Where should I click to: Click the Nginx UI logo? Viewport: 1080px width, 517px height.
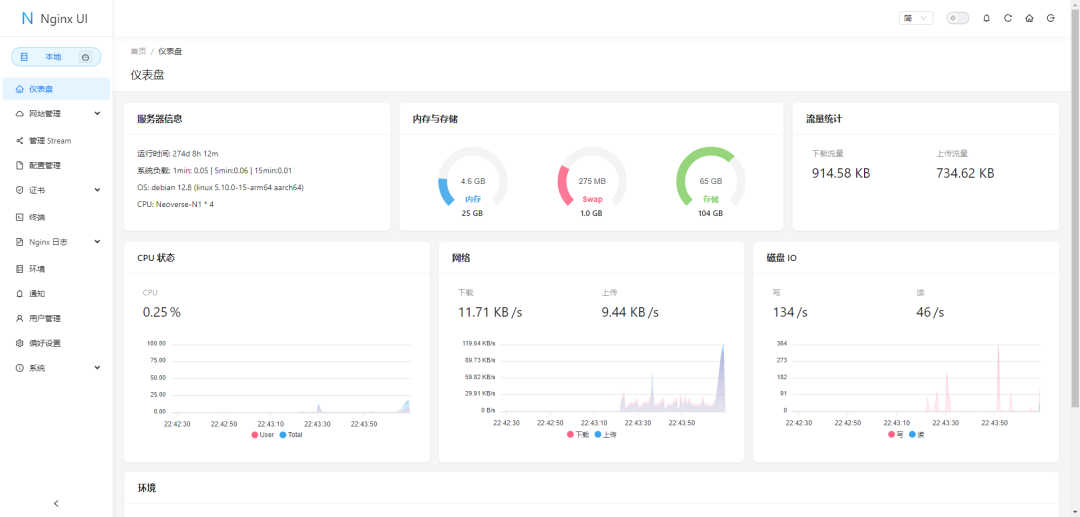click(56, 19)
